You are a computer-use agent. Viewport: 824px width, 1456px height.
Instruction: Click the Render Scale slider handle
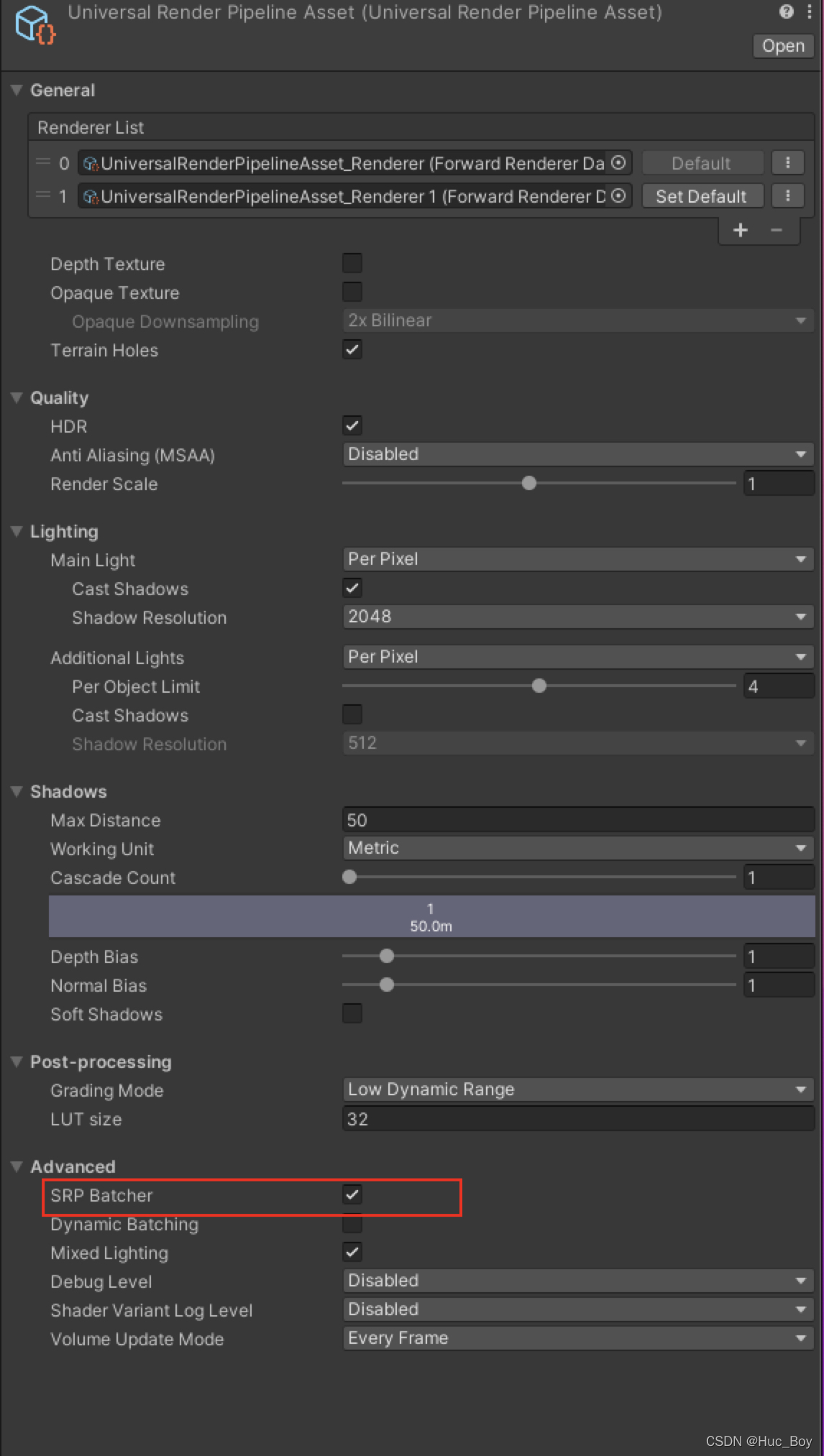pyautogui.click(x=529, y=483)
